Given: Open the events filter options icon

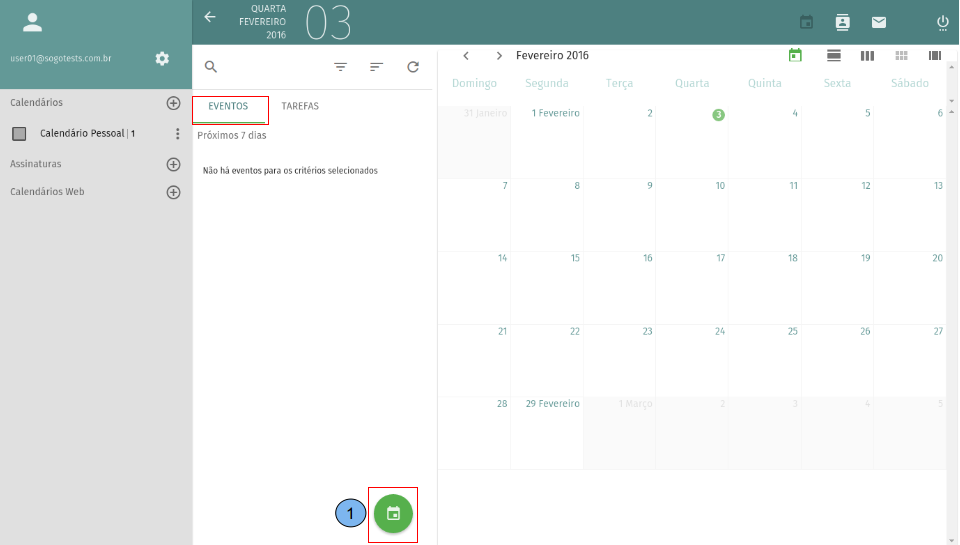Looking at the screenshot, I should (340, 67).
